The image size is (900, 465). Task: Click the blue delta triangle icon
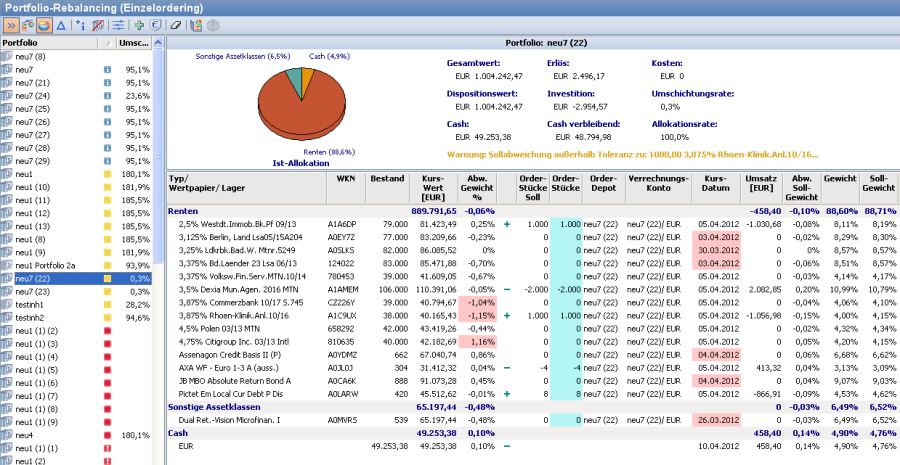tap(62, 24)
